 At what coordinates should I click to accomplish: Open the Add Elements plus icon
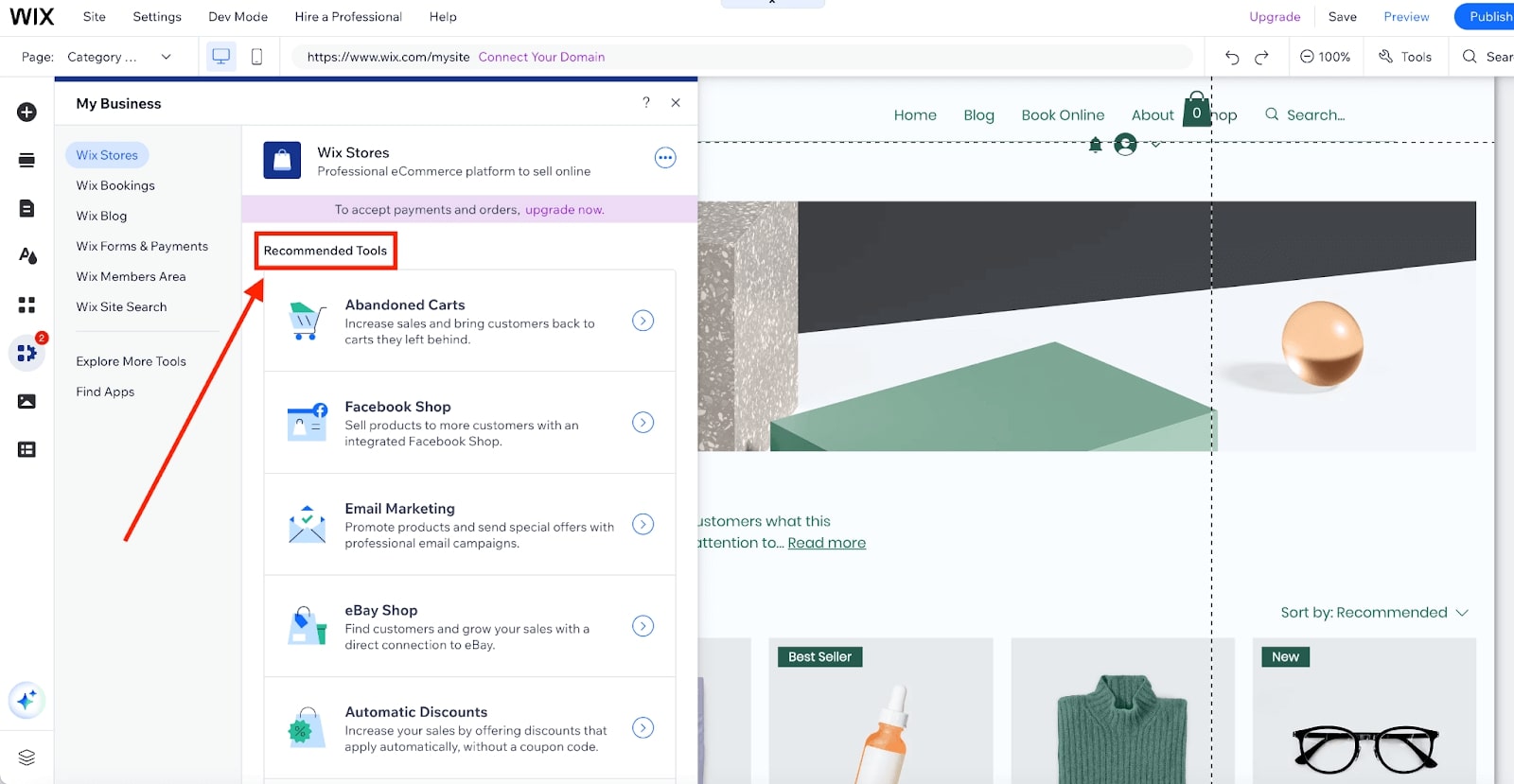[x=26, y=112]
